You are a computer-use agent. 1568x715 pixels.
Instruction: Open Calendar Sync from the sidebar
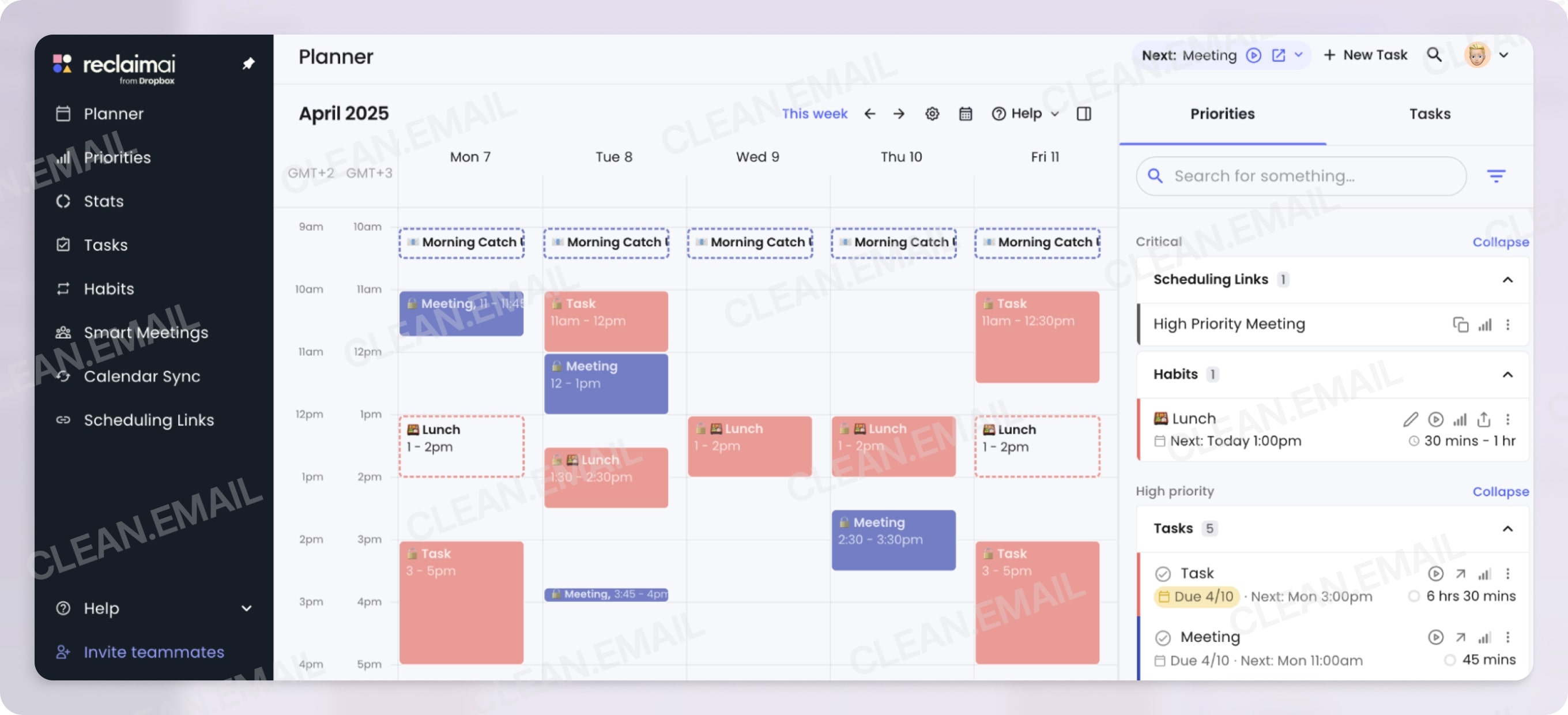click(x=142, y=376)
